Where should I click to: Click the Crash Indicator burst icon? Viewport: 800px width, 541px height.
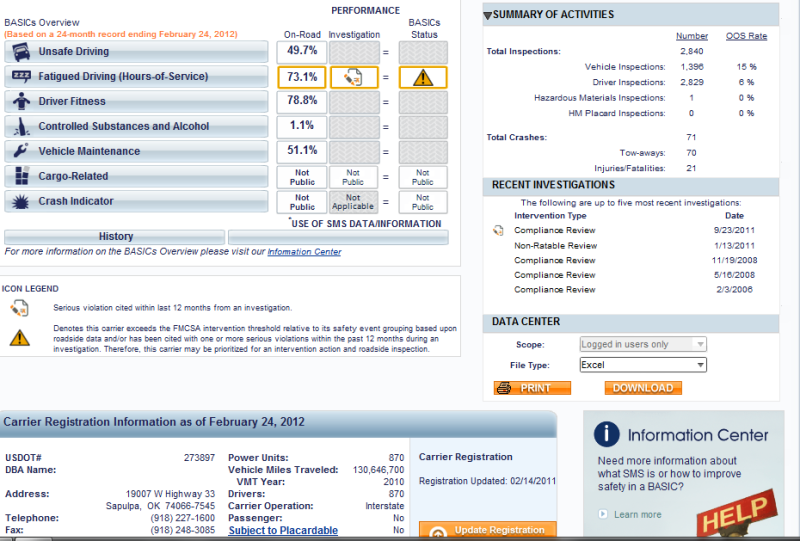21,202
